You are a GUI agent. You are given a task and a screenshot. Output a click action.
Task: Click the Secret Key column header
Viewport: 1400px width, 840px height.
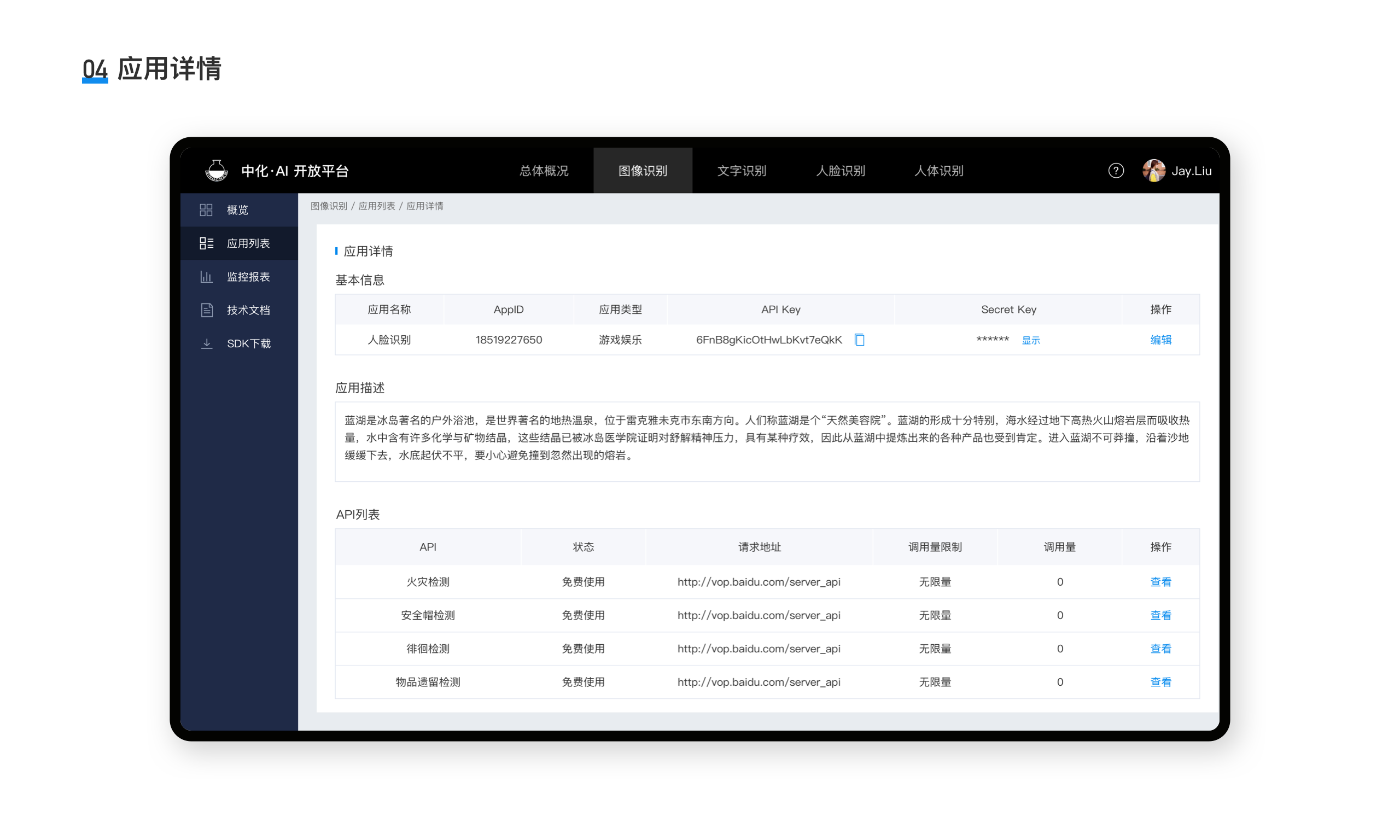pos(1008,310)
